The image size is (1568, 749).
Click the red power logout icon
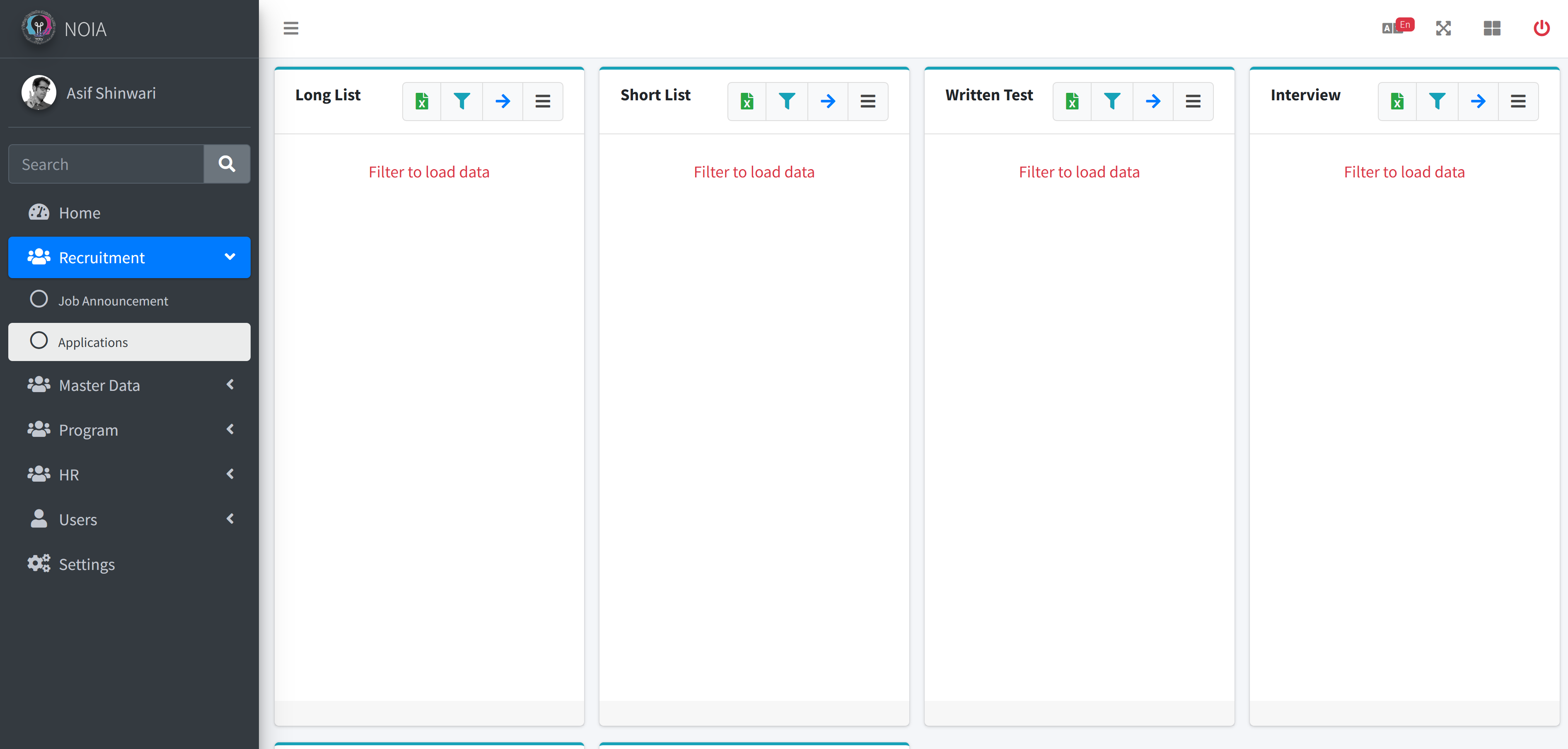(x=1541, y=28)
